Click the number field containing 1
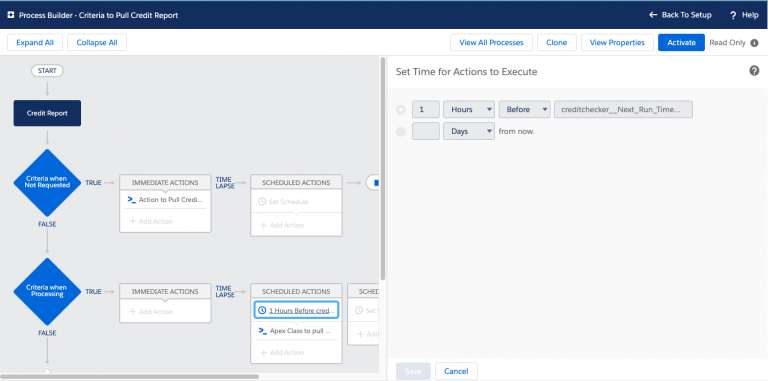The height and width of the screenshot is (381, 768). 426,110
